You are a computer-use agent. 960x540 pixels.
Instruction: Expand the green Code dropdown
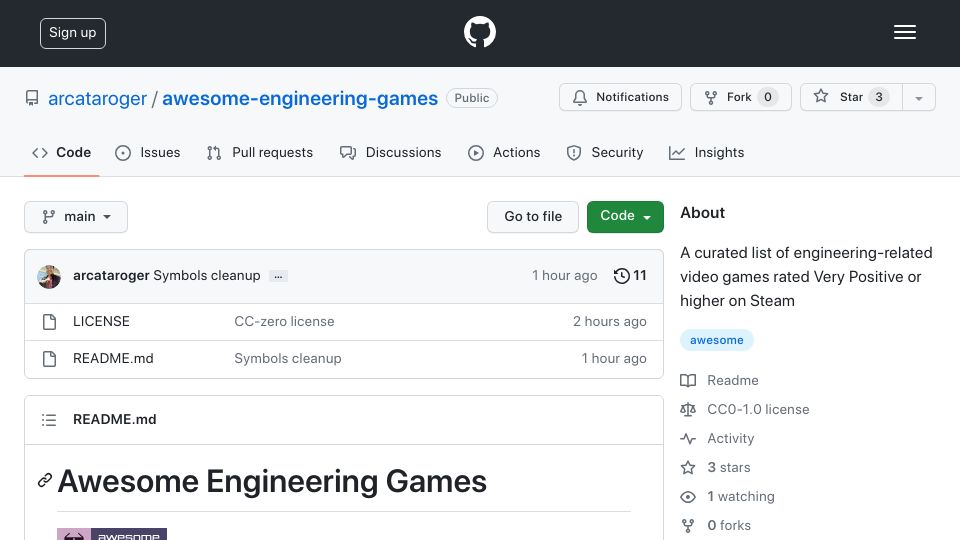click(625, 217)
